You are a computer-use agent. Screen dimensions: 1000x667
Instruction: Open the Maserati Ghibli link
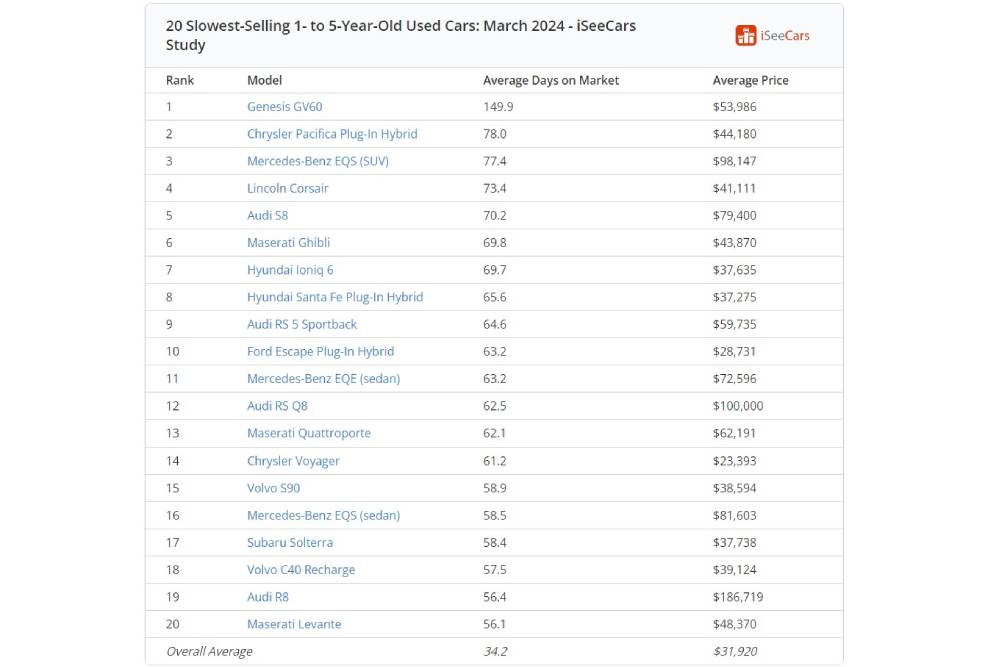288,242
